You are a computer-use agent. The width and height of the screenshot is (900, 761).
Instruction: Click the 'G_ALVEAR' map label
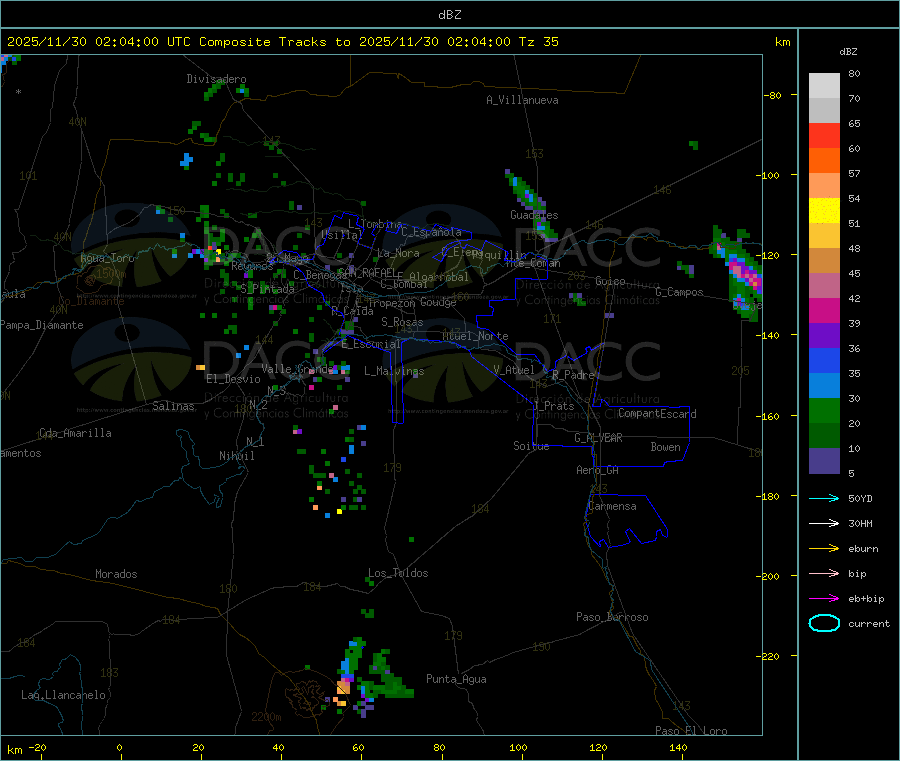point(598,438)
